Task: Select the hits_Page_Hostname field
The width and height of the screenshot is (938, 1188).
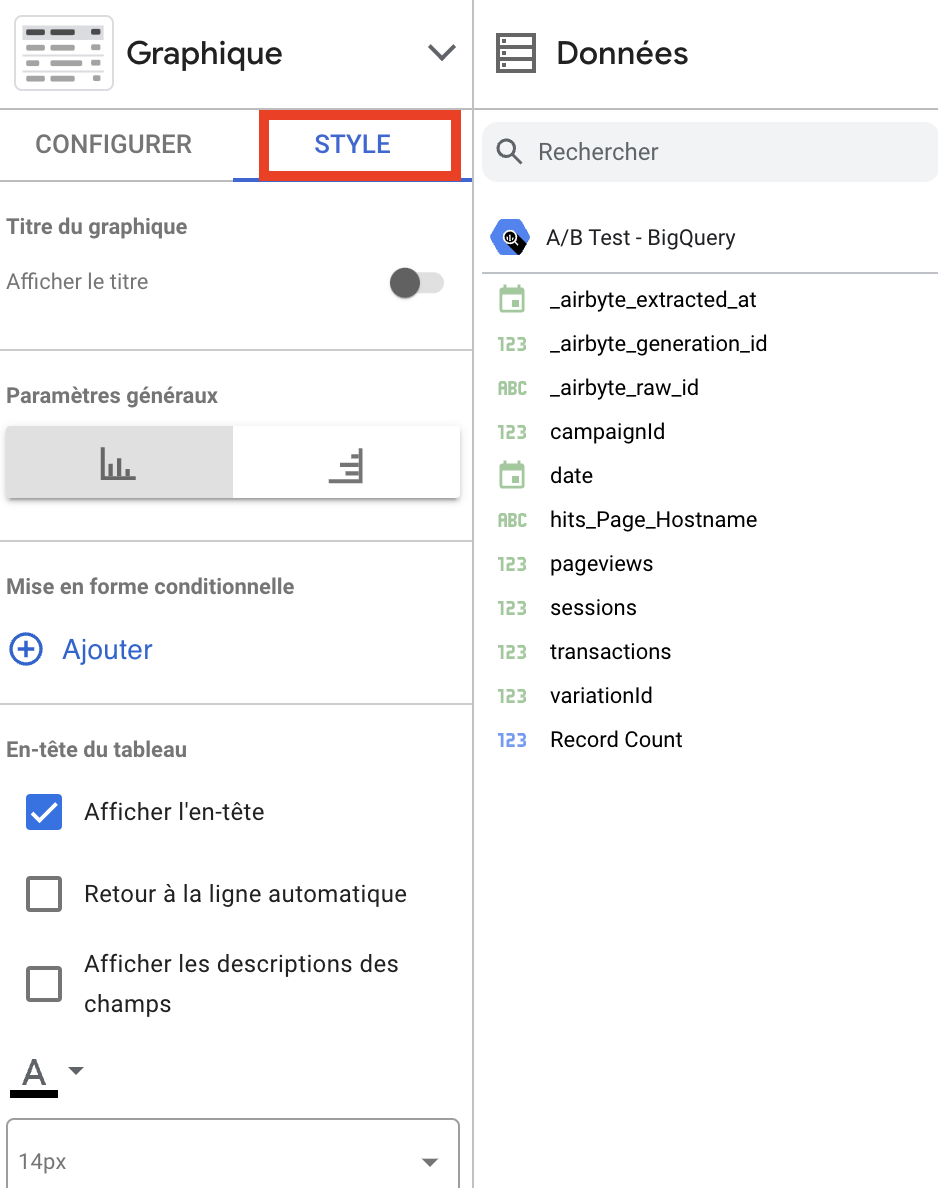Action: [x=654, y=520]
